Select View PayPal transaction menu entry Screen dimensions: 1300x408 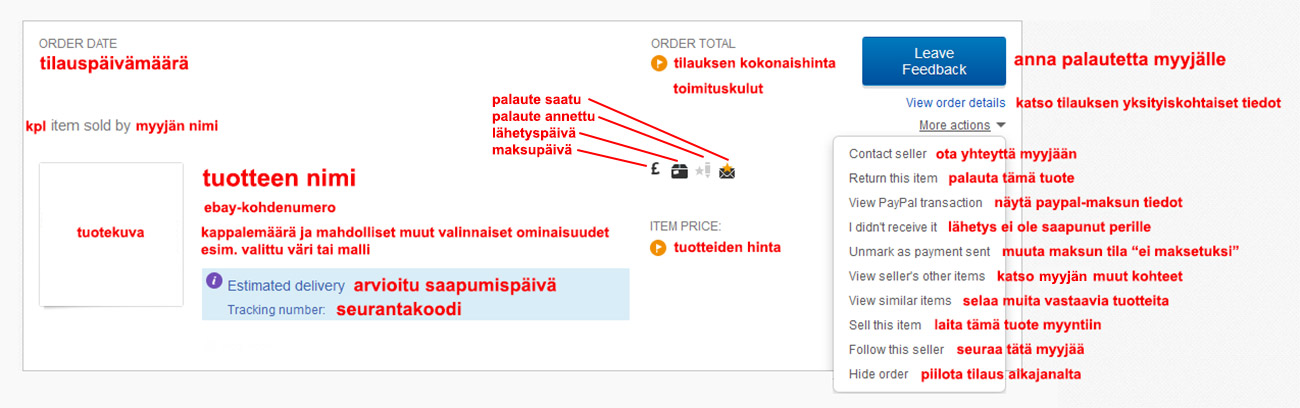[915, 202]
